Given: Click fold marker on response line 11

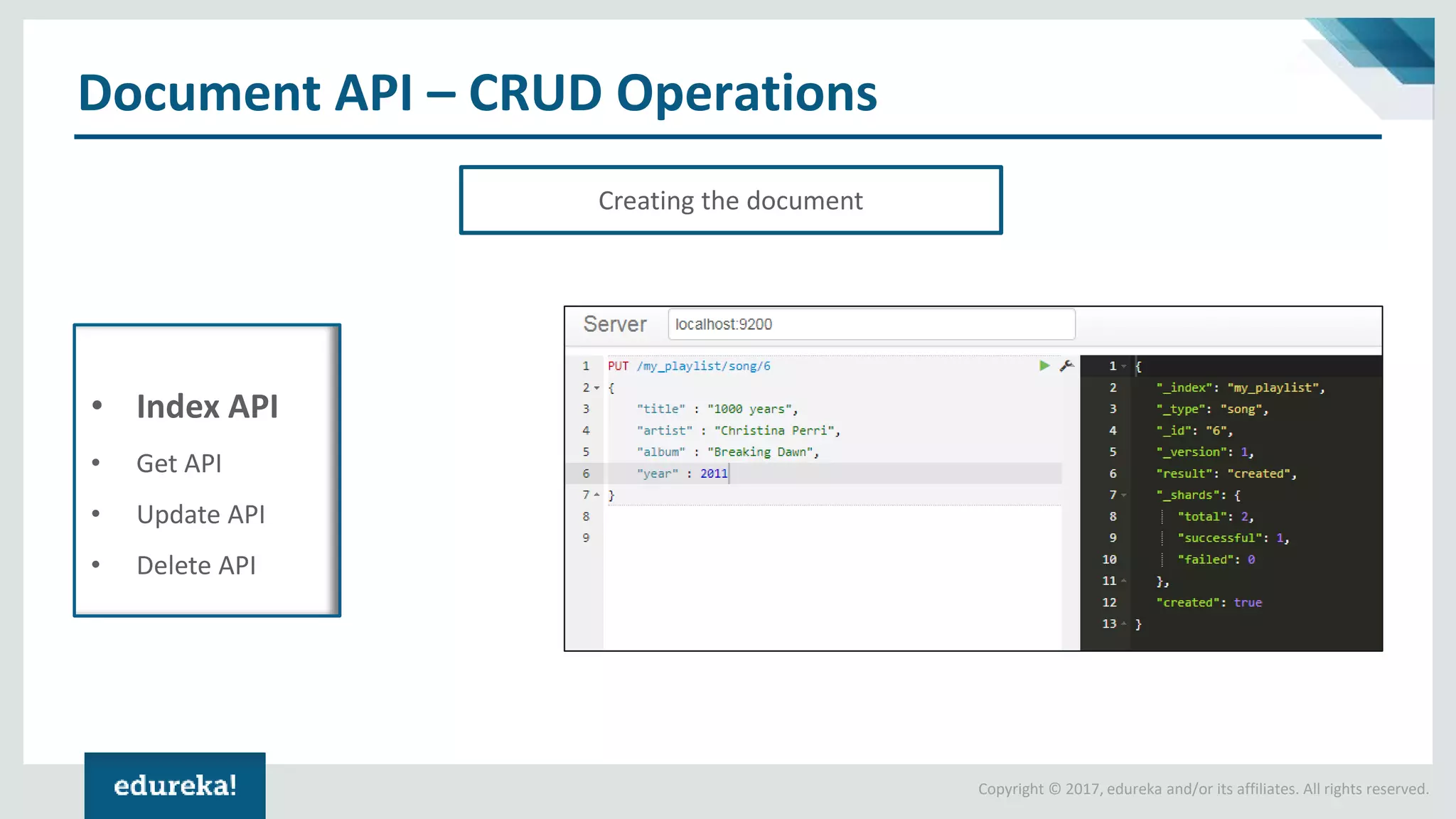Looking at the screenshot, I should point(1124,582).
